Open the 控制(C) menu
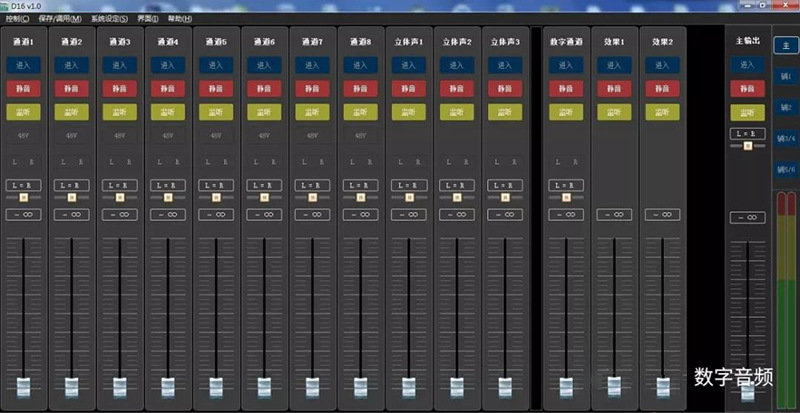This screenshot has height=413, width=800. point(17,19)
